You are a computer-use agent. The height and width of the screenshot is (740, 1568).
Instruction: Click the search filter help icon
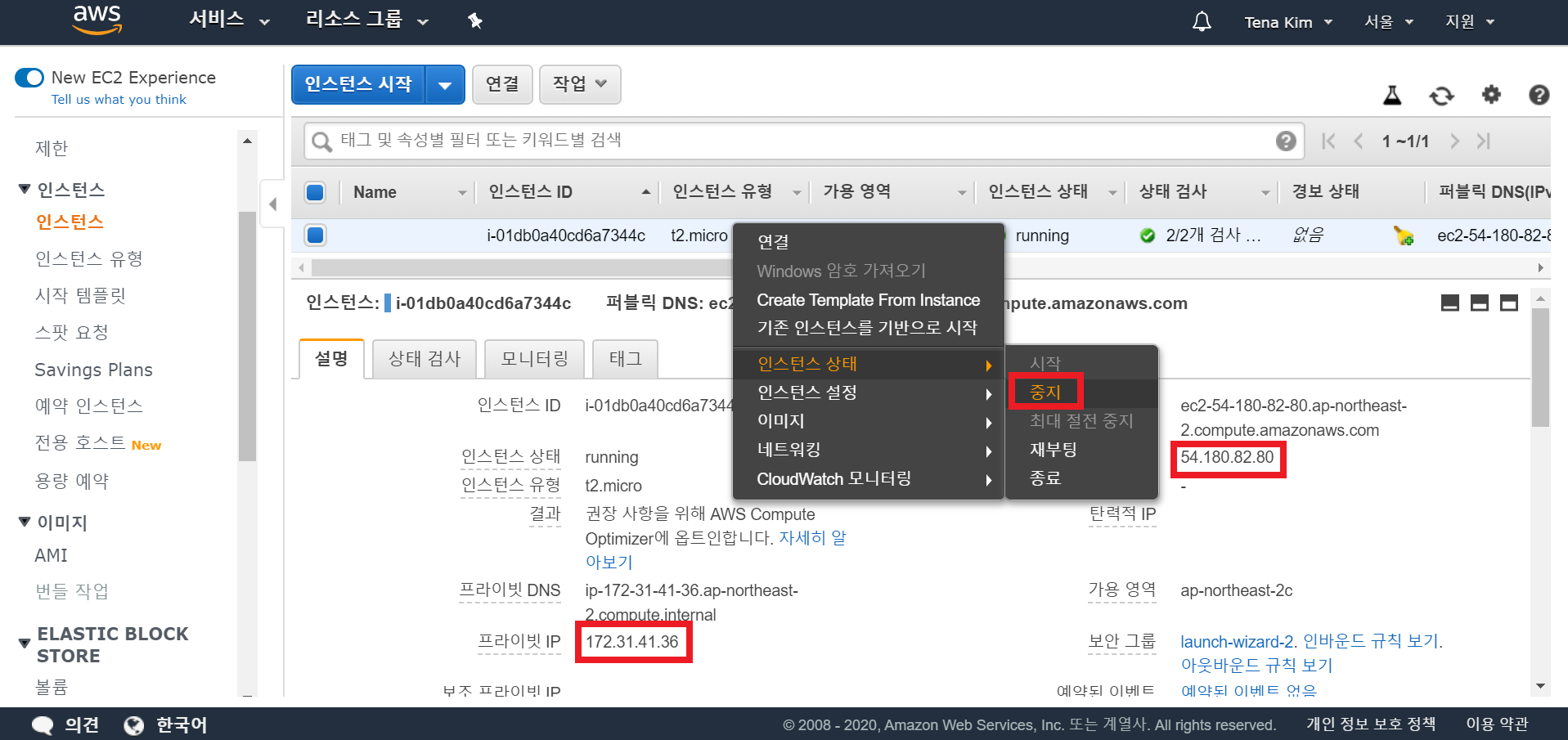coord(1286,141)
